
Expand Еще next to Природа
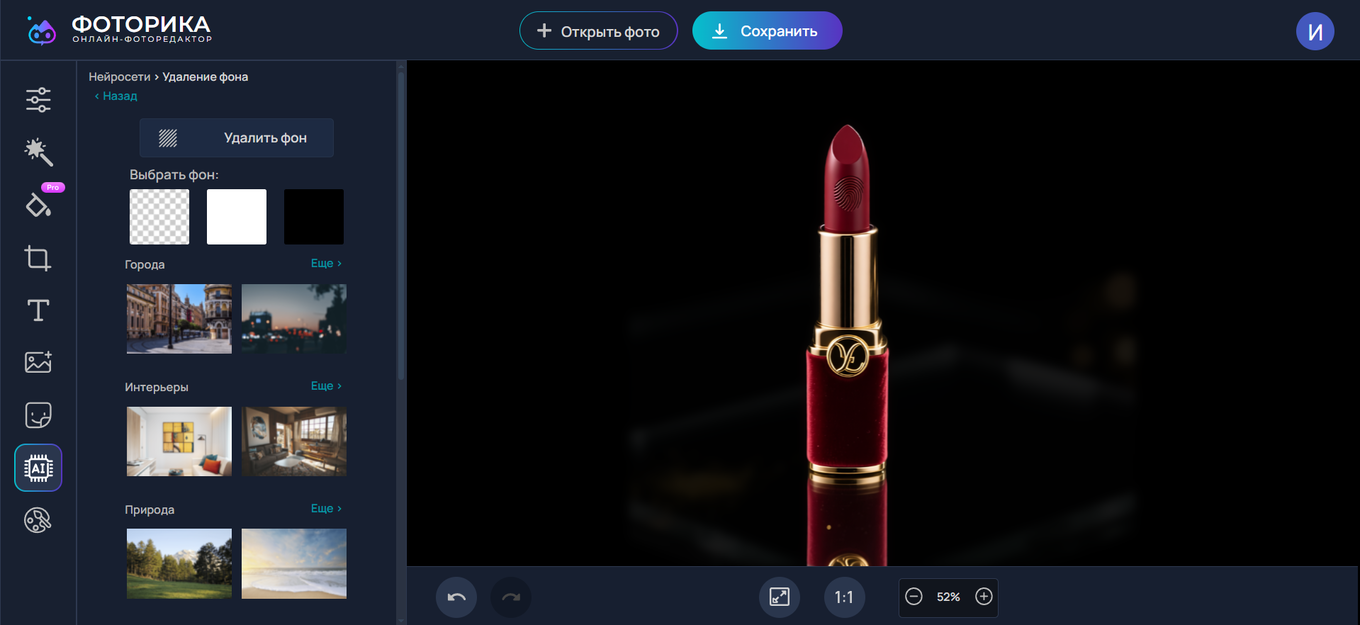click(325, 507)
